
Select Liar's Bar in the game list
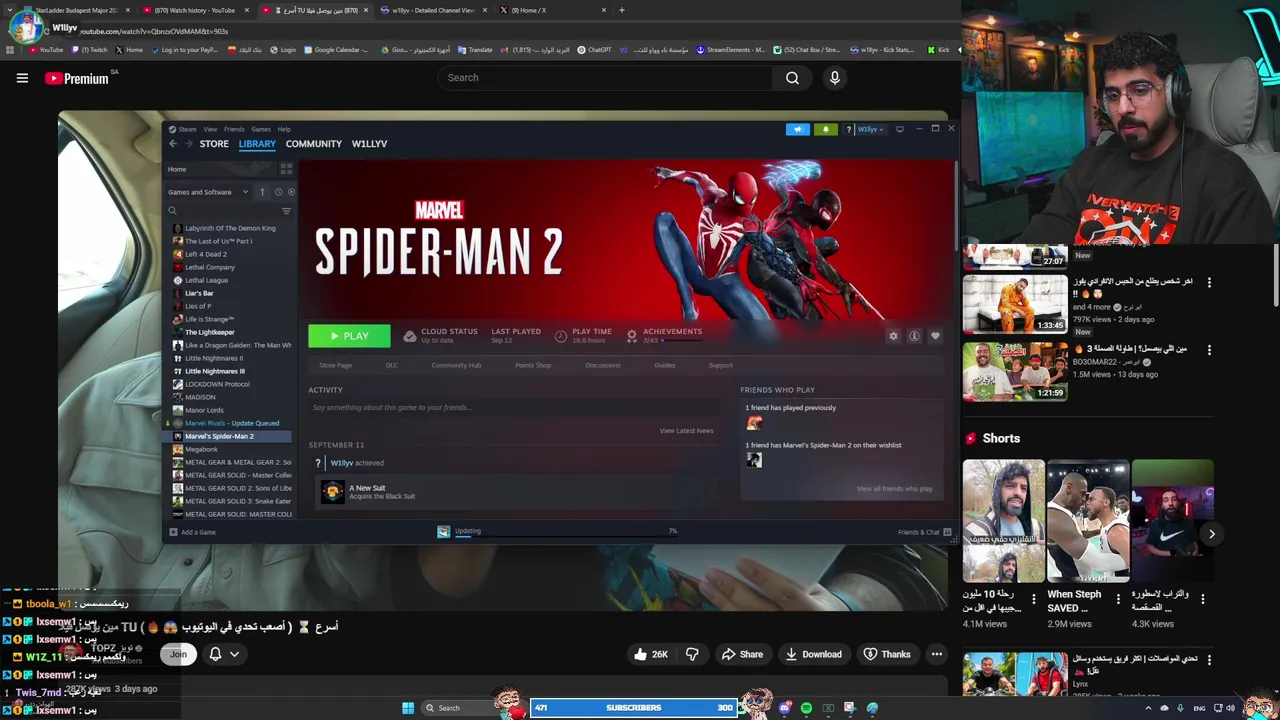[199, 293]
